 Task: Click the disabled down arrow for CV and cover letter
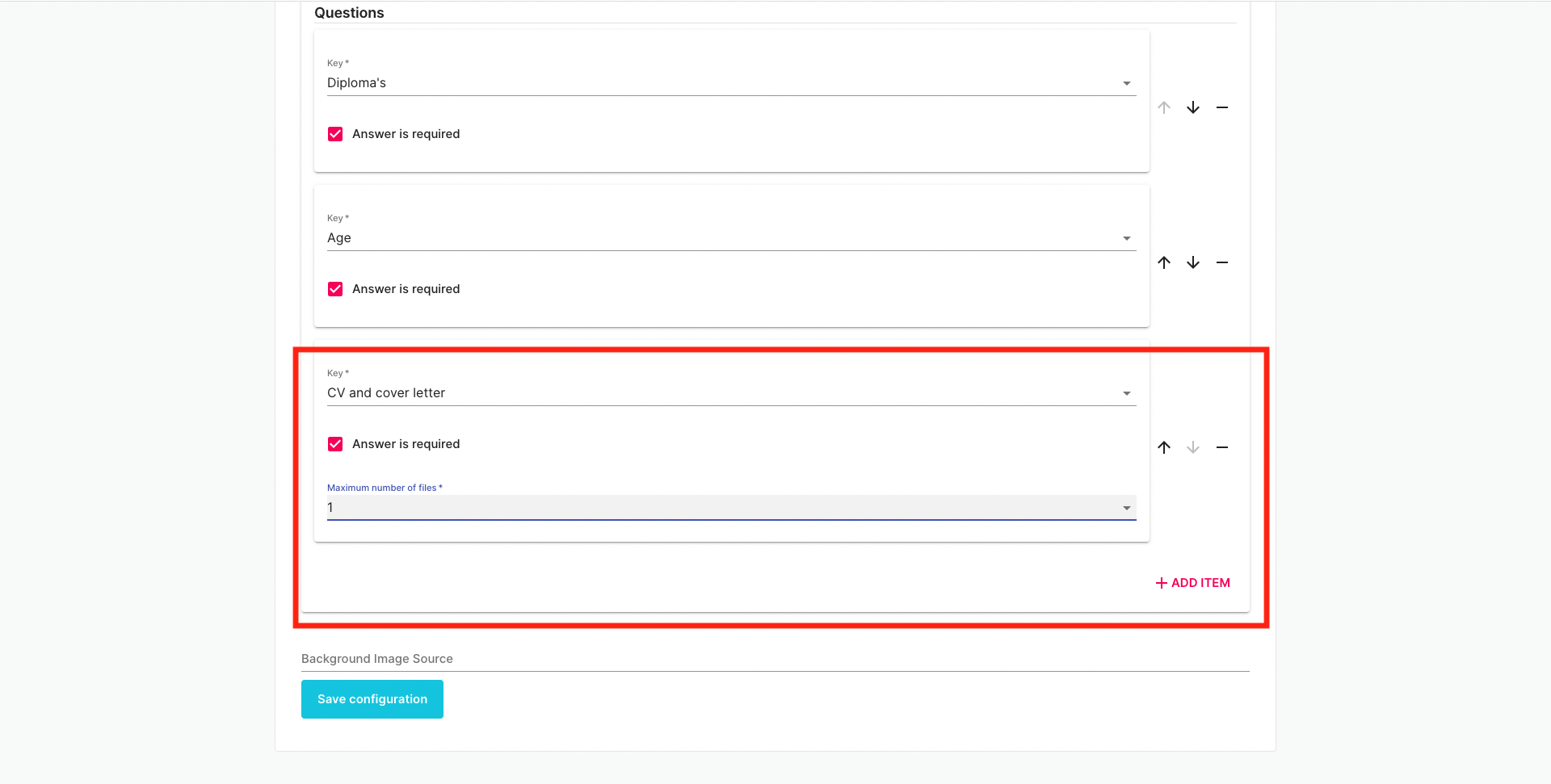click(x=1193, y=447)
